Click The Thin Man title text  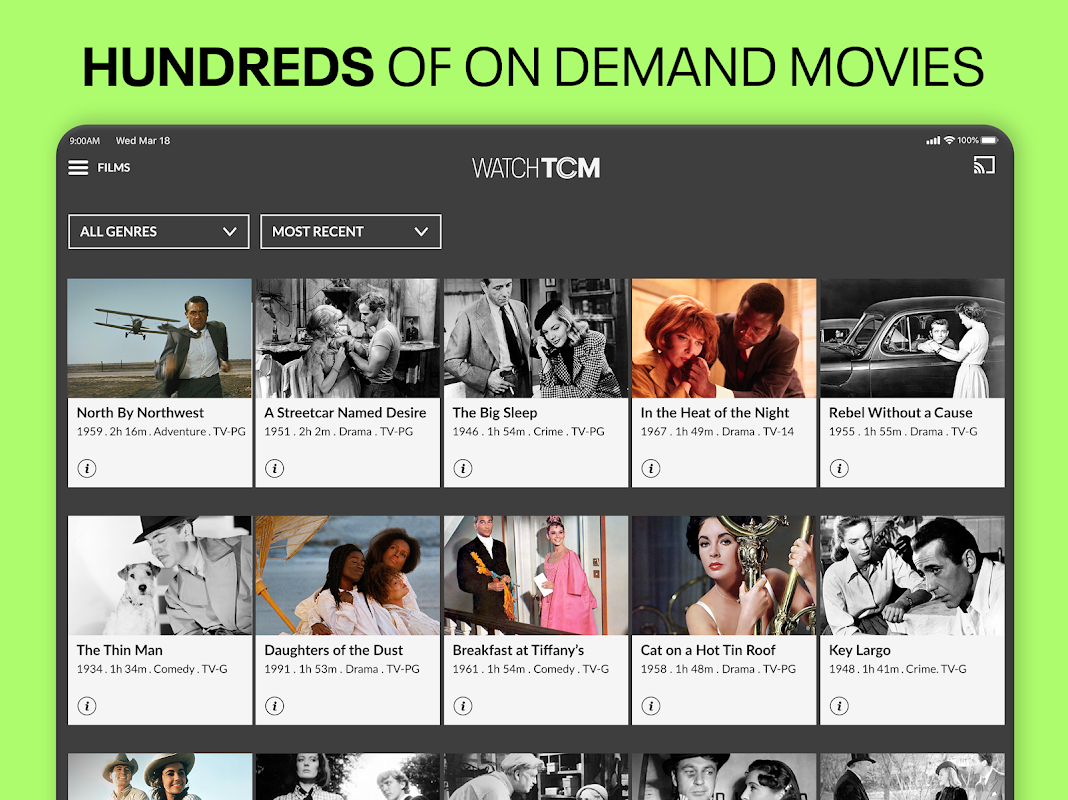click(120, 650)
